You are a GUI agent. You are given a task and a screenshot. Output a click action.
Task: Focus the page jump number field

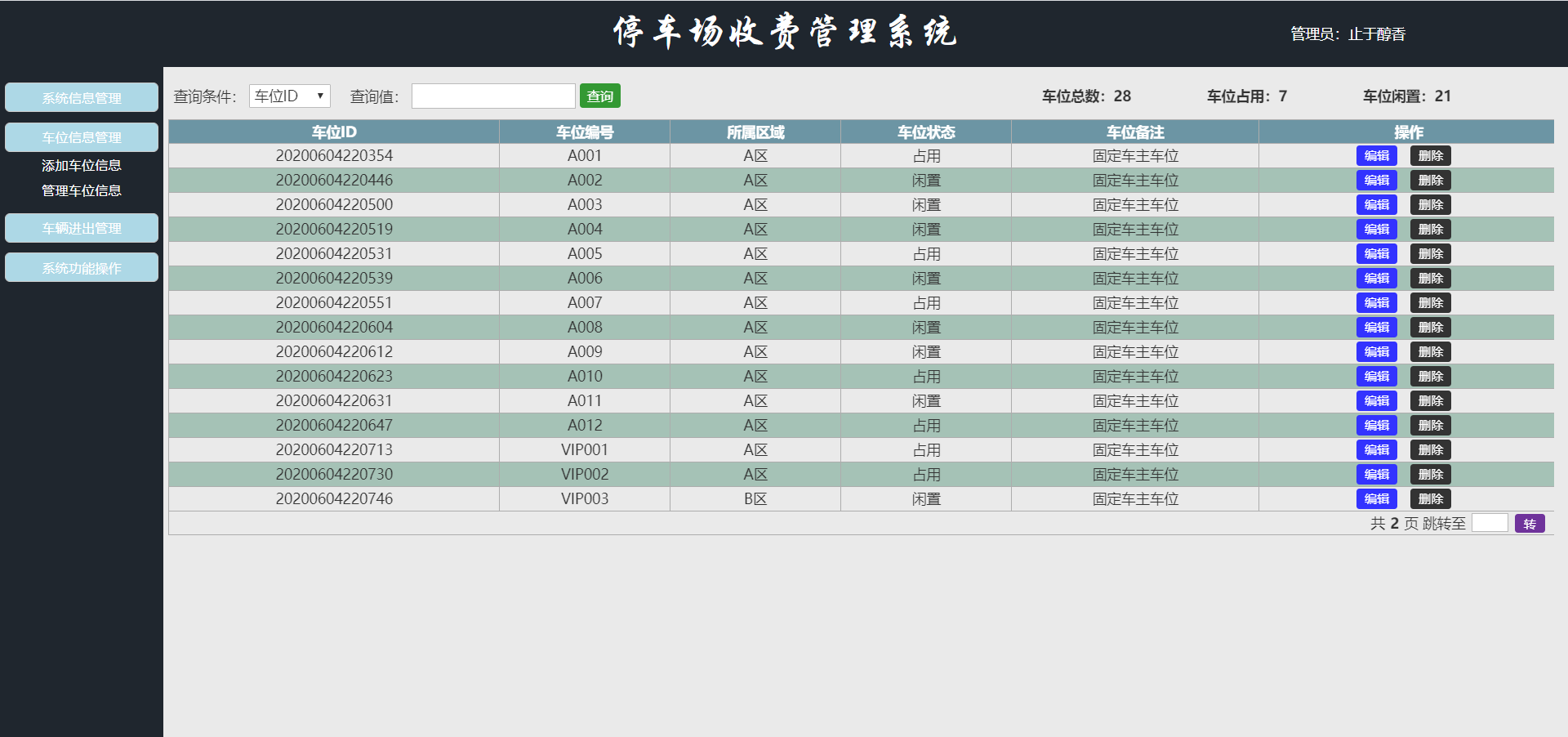click(1490, 523)
